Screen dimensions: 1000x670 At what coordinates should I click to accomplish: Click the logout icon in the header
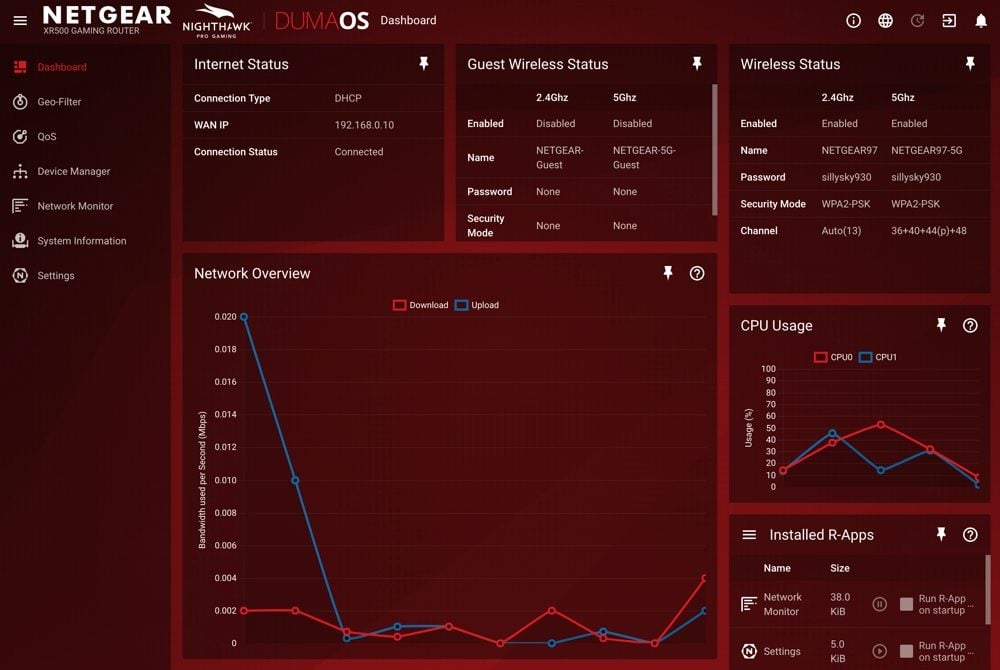949,20
